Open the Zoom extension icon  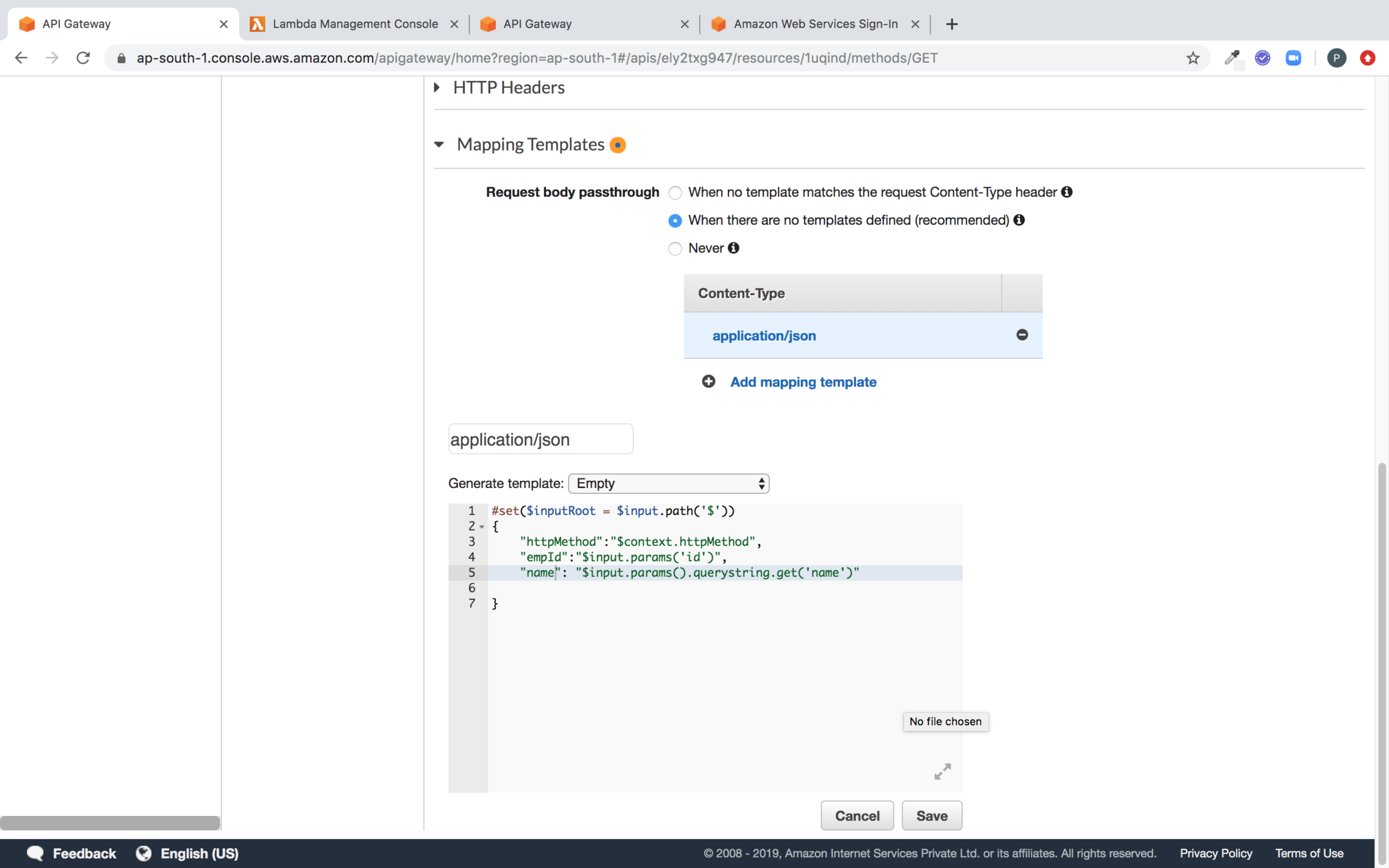pos(1293,58)
